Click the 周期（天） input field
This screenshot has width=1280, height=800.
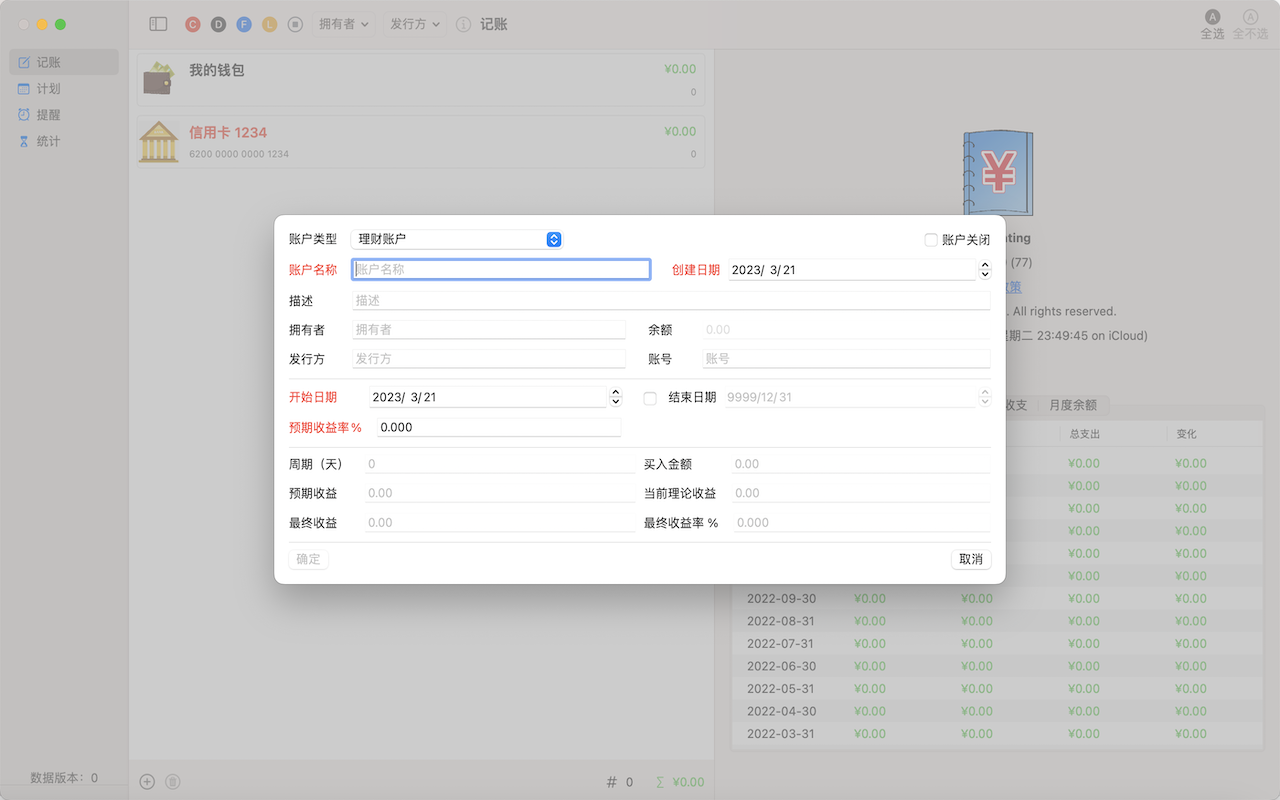(500, 464)
